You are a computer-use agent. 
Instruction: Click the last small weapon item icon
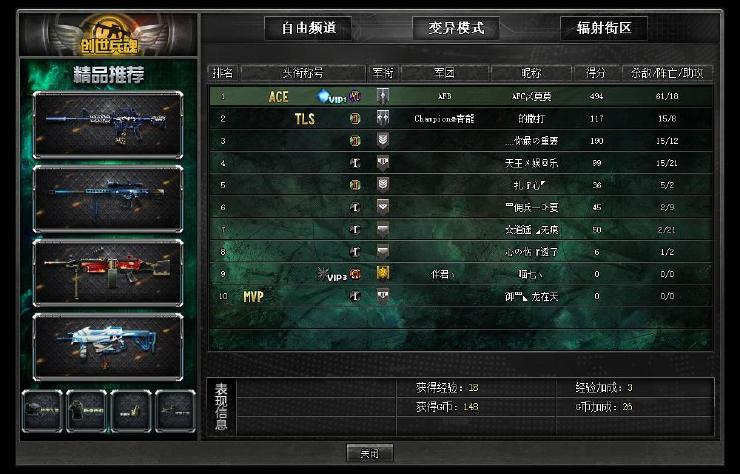[x=175, y=411]
